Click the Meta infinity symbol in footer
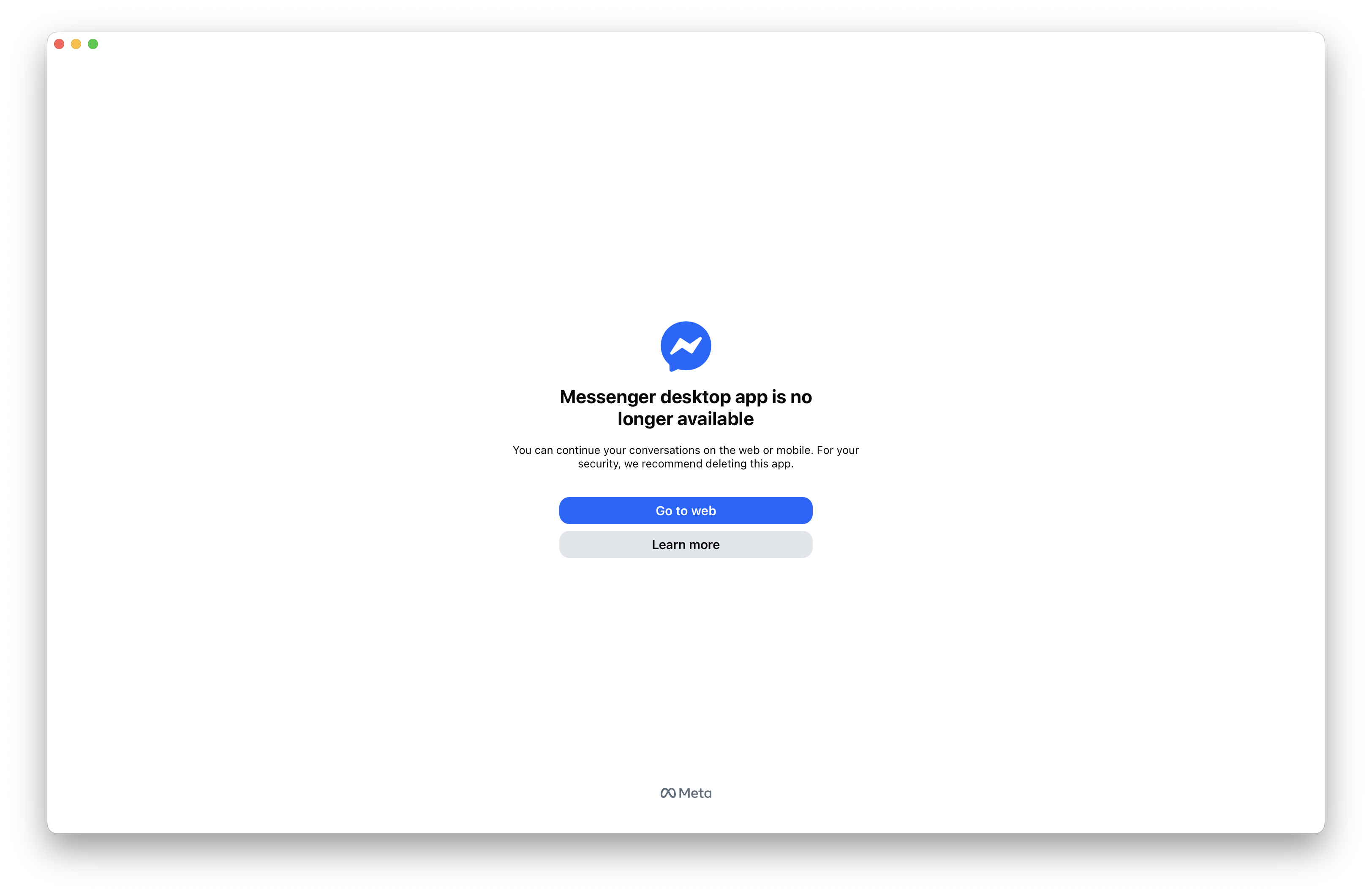Viewport: 1372px width, 896px height. [x=667, y=793]
